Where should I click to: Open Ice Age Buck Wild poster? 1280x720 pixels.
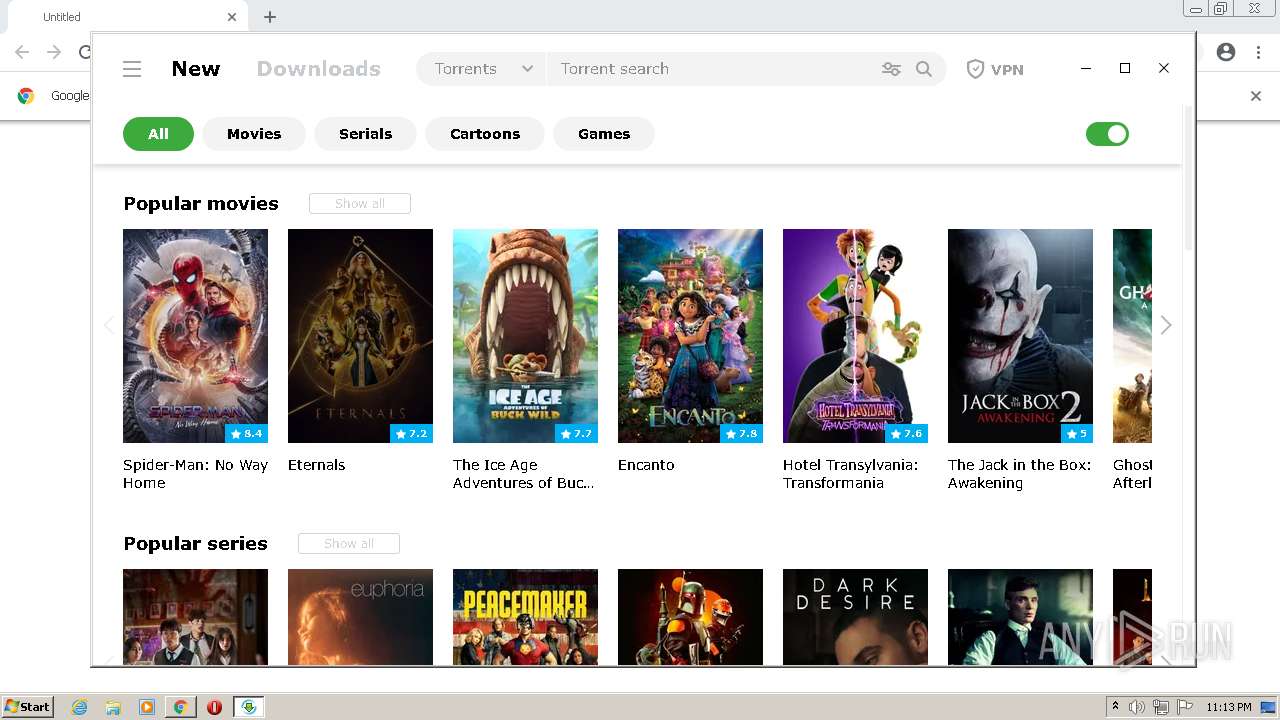click(x=525, y=336)
